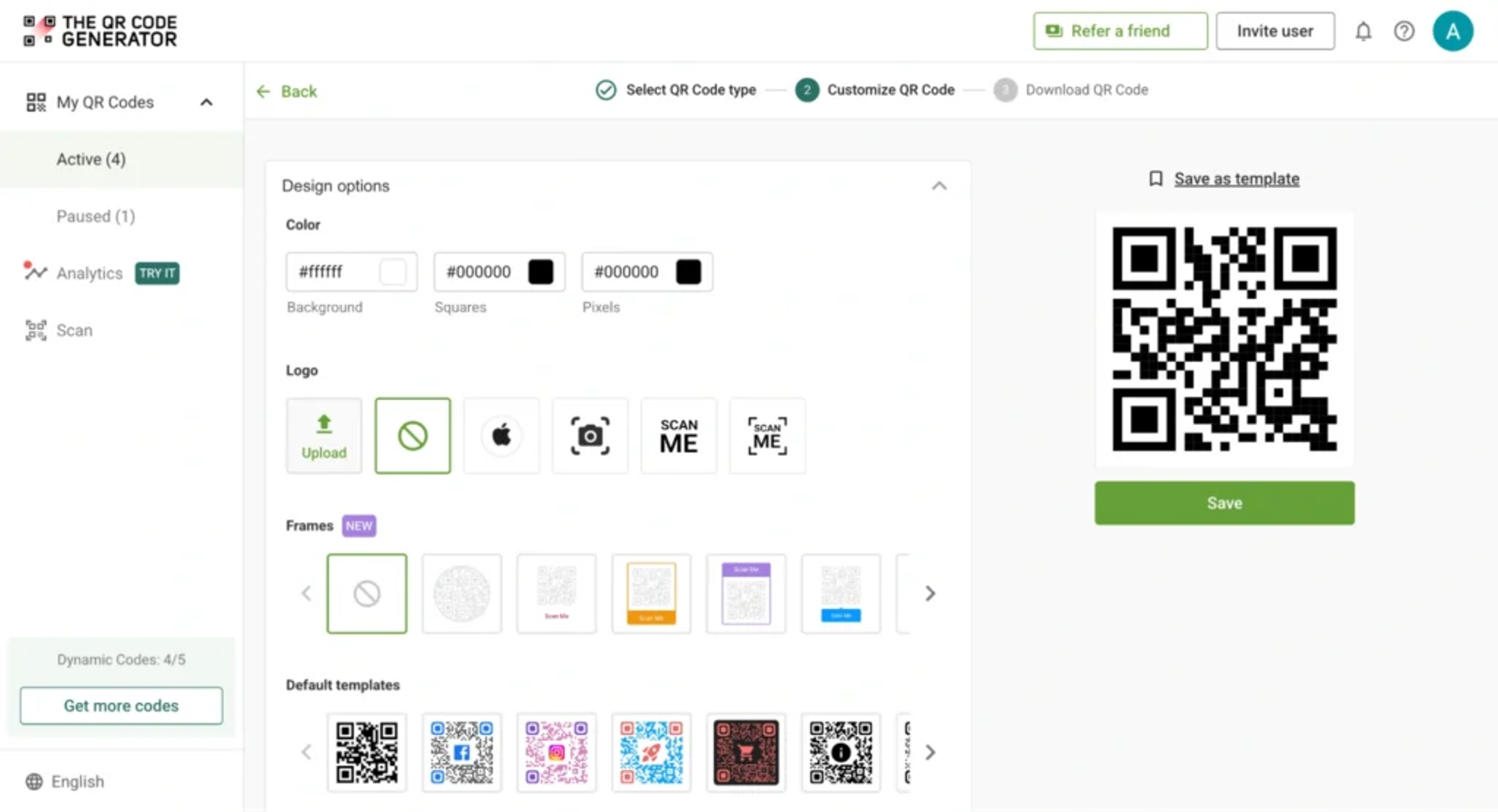The width and height of the screenshot is (1498, 812).
Task: Change language from English
Action: (77, 782)
